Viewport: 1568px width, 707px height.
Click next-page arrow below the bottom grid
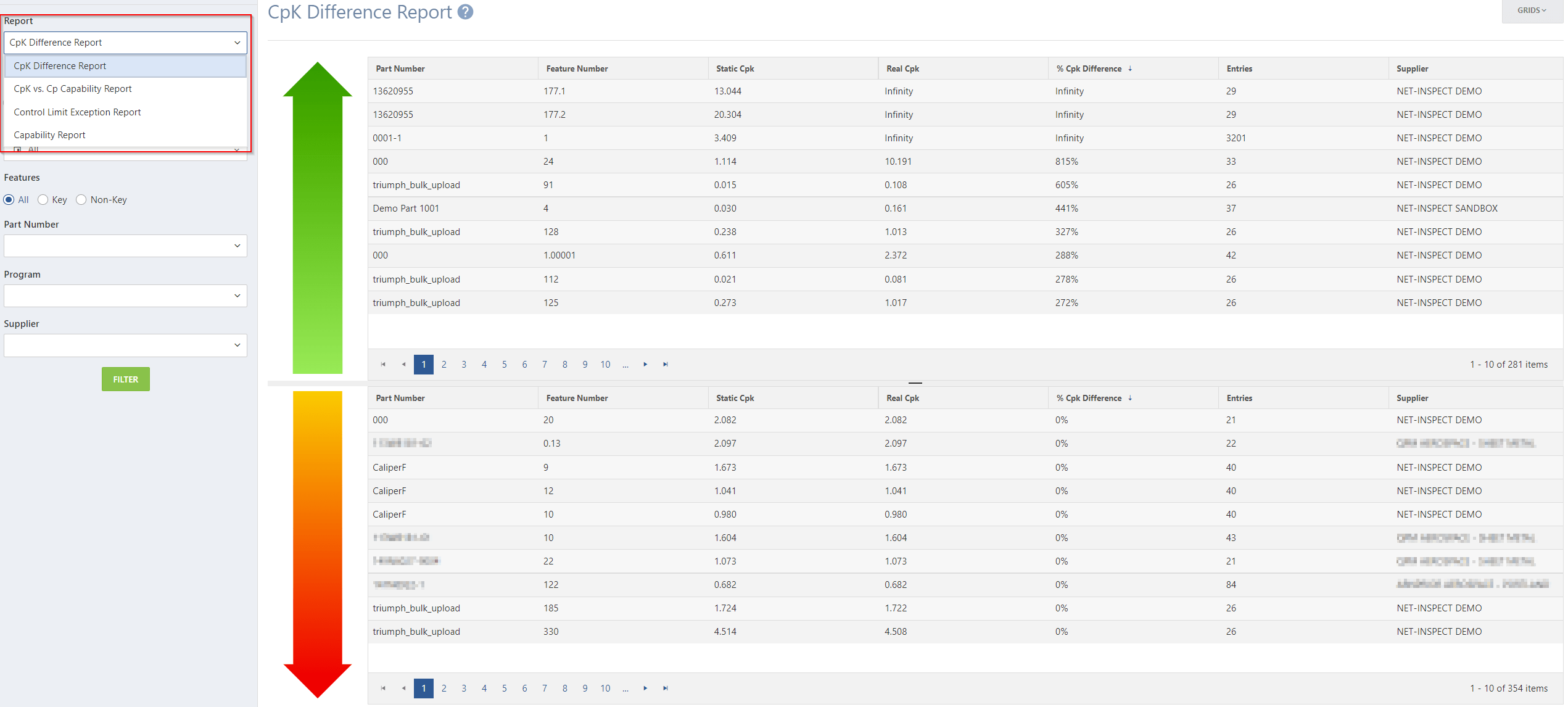[645, 688]
